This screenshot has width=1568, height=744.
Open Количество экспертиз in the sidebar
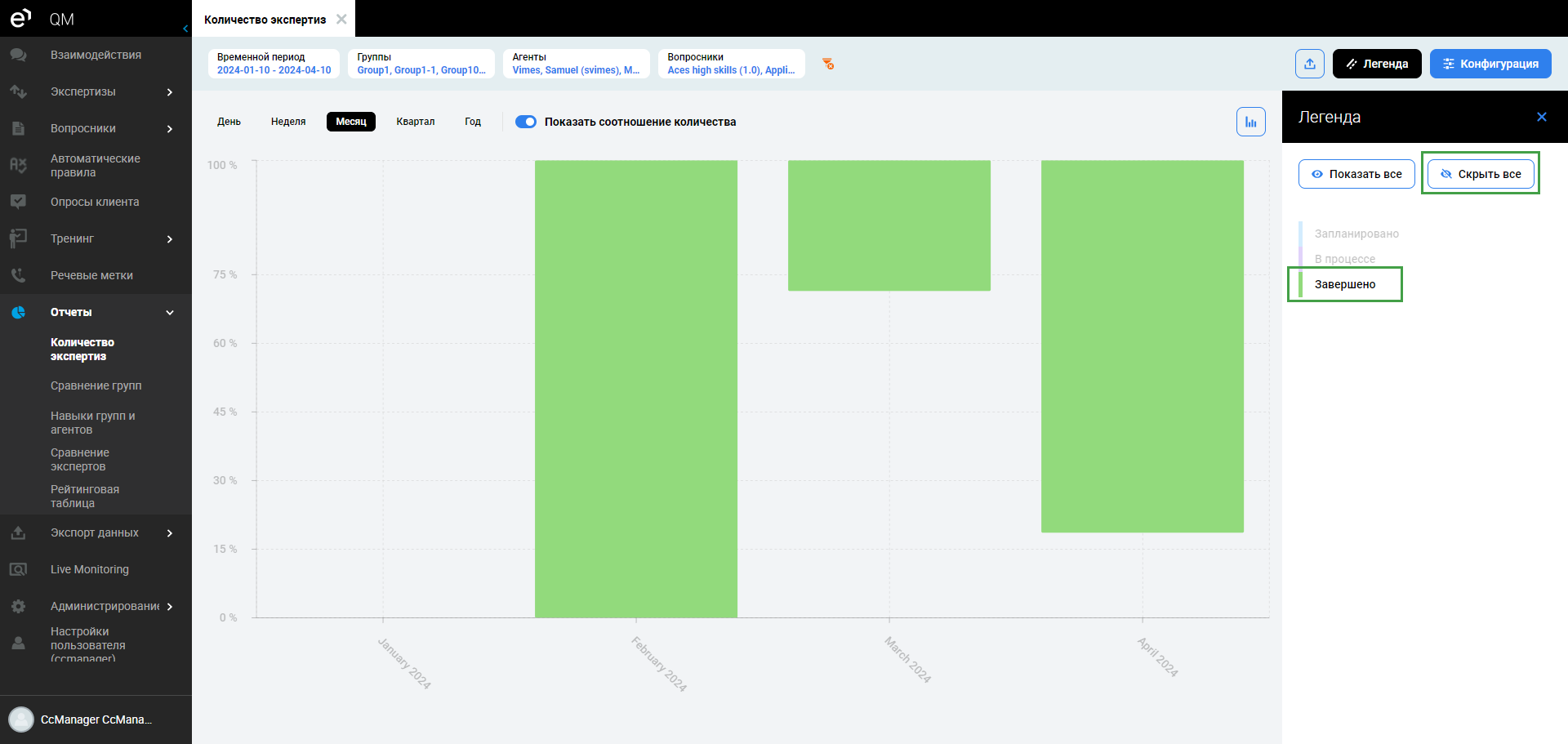[x=82, y=349]
